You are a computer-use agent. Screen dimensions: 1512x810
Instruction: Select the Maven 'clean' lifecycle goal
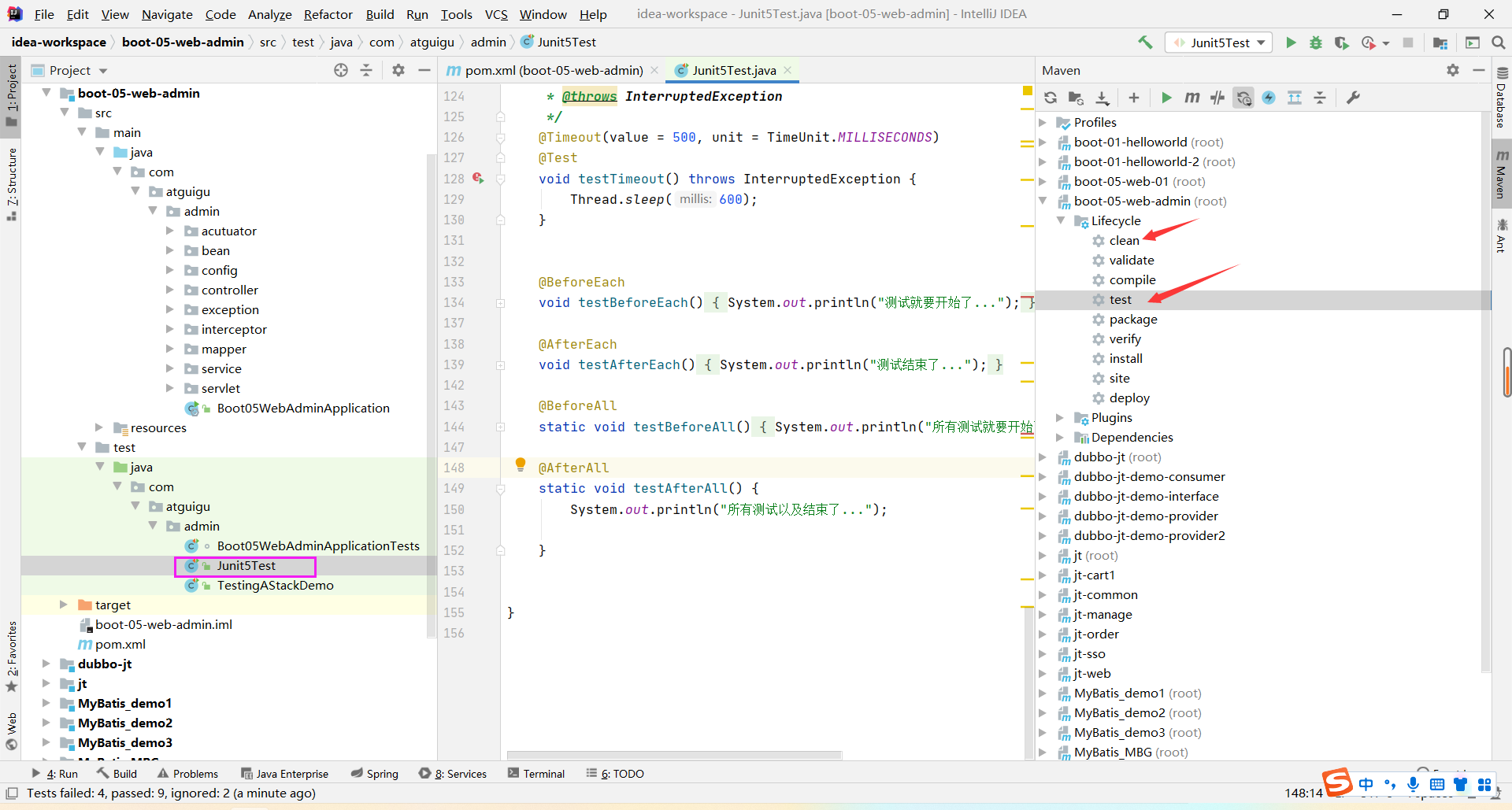(1124, 241)
